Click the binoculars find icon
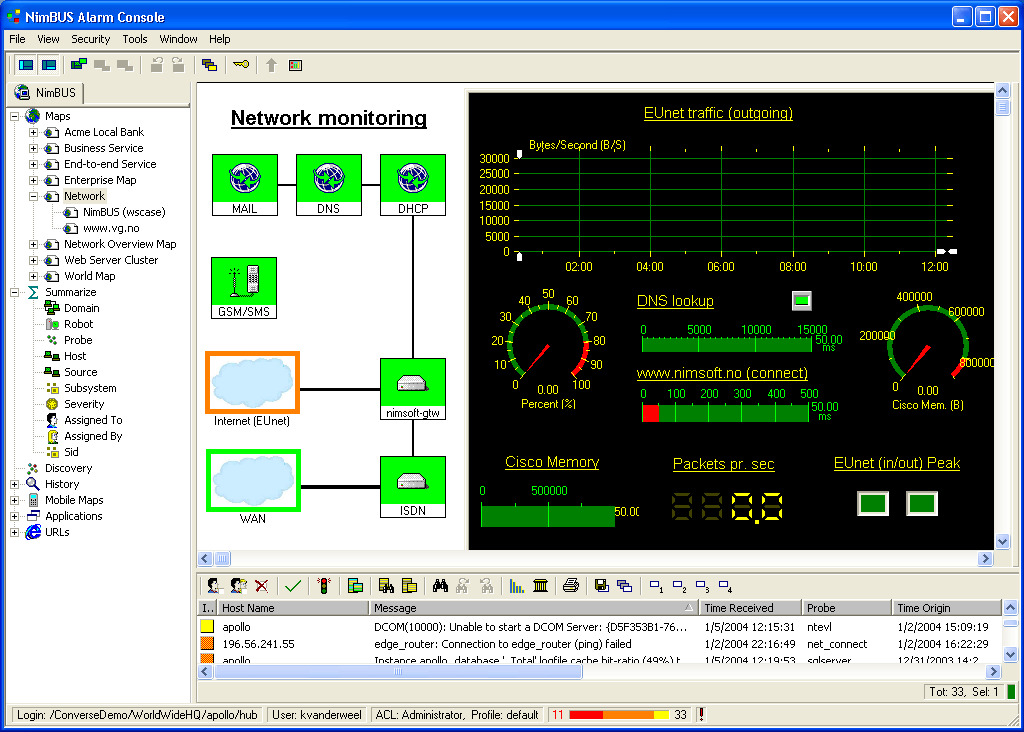 click(x=440, y=586)
